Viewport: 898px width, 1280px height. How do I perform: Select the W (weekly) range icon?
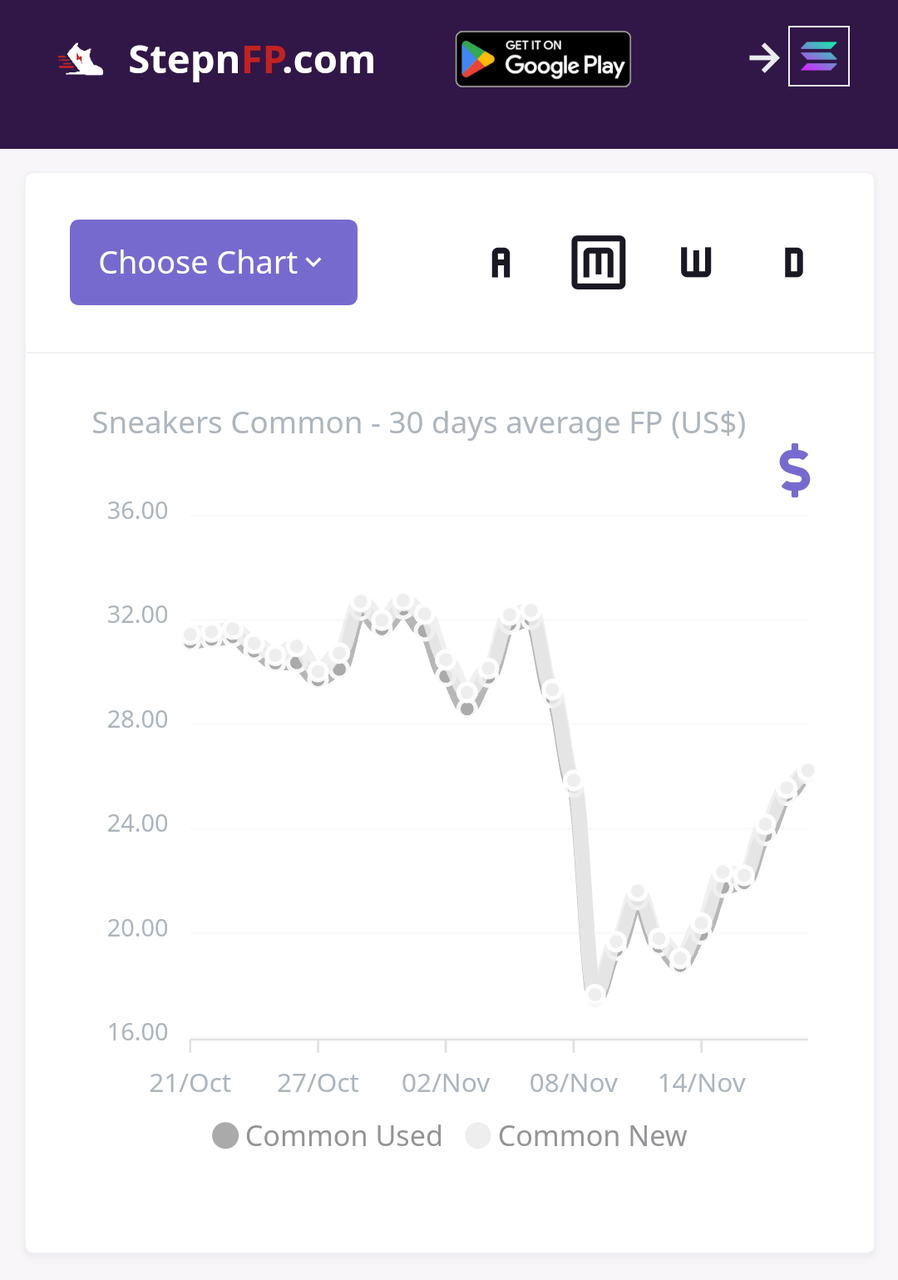click(695, 263)
